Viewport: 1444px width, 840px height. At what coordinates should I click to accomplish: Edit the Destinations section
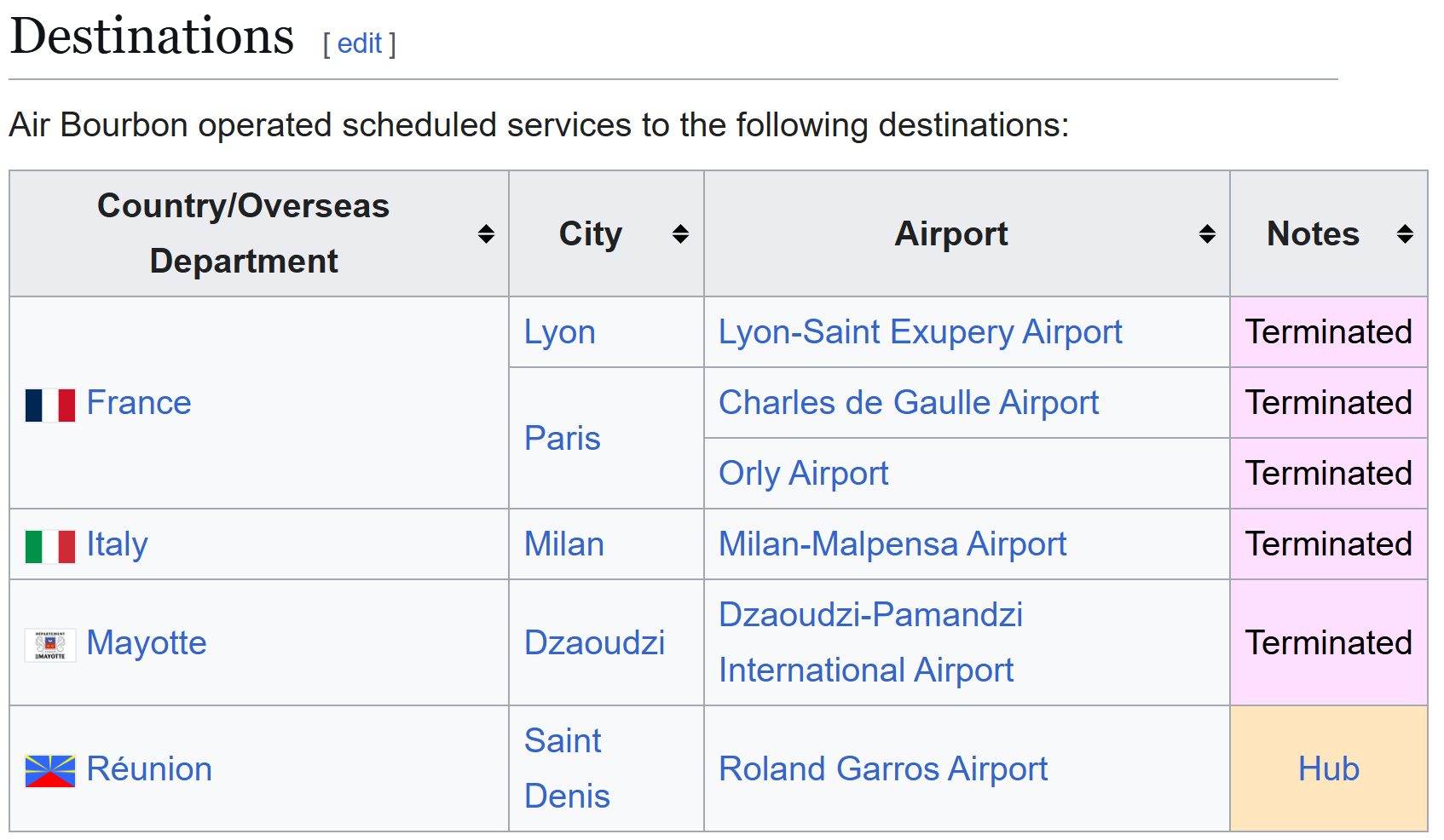(x=359, y=43)
